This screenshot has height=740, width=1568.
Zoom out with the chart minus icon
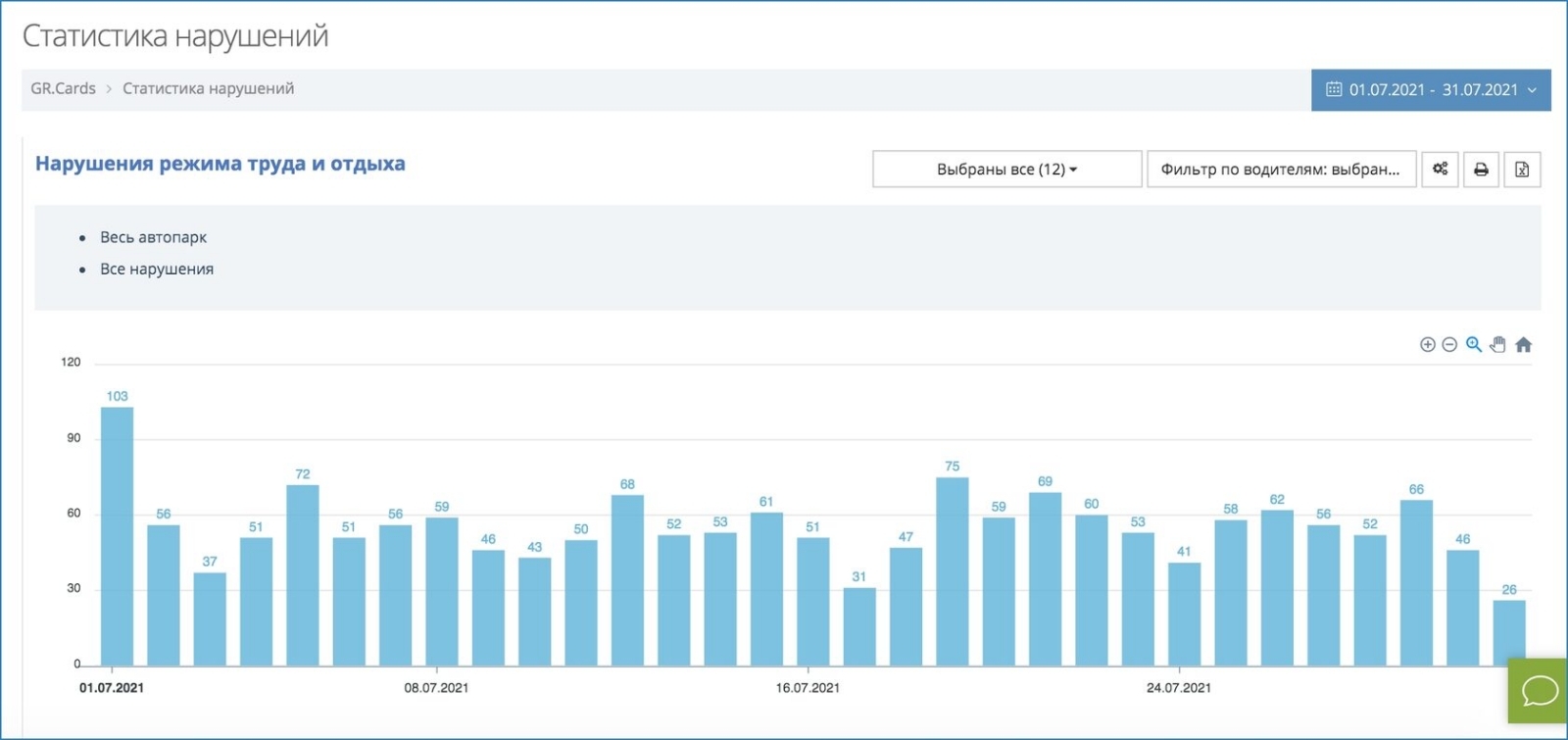pos(1449,344)
